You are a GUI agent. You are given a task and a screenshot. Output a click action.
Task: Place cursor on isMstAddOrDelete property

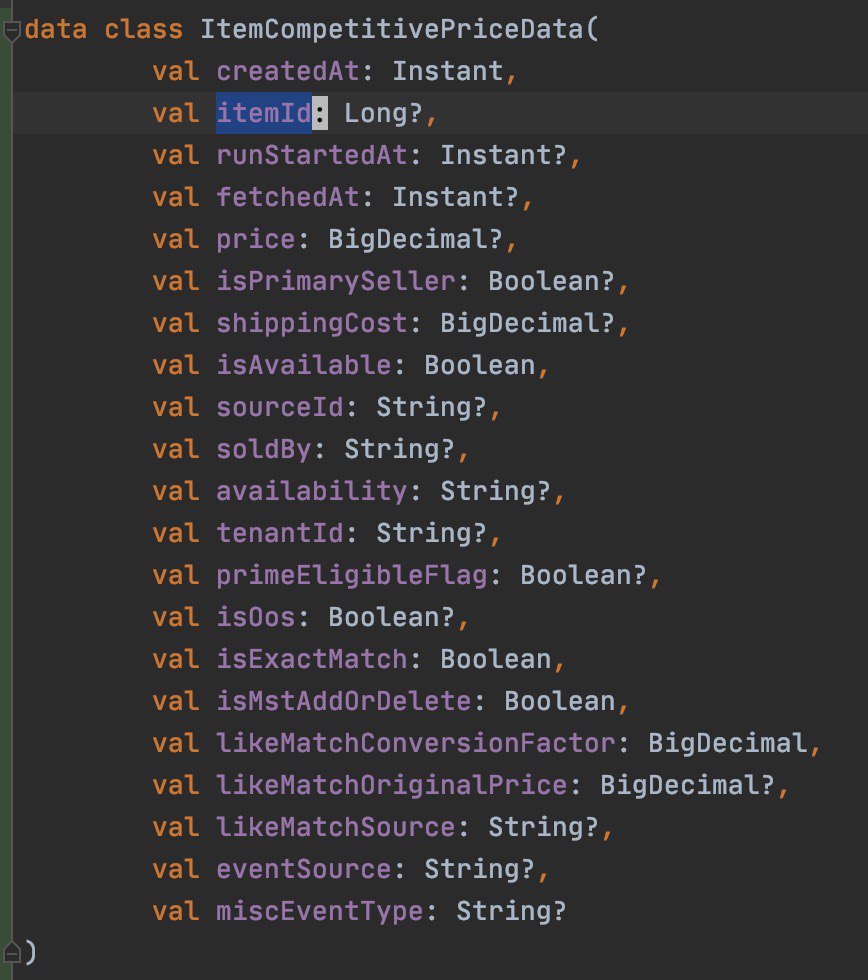pyautogui.click(x=352, y=701)
